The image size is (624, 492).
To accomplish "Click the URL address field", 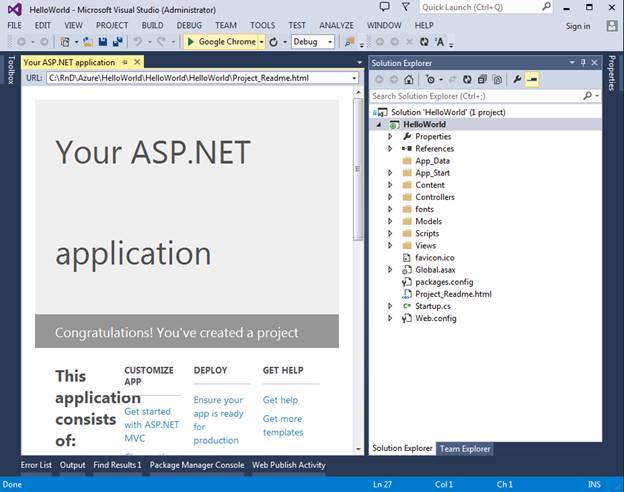I will tap(199, 78).
